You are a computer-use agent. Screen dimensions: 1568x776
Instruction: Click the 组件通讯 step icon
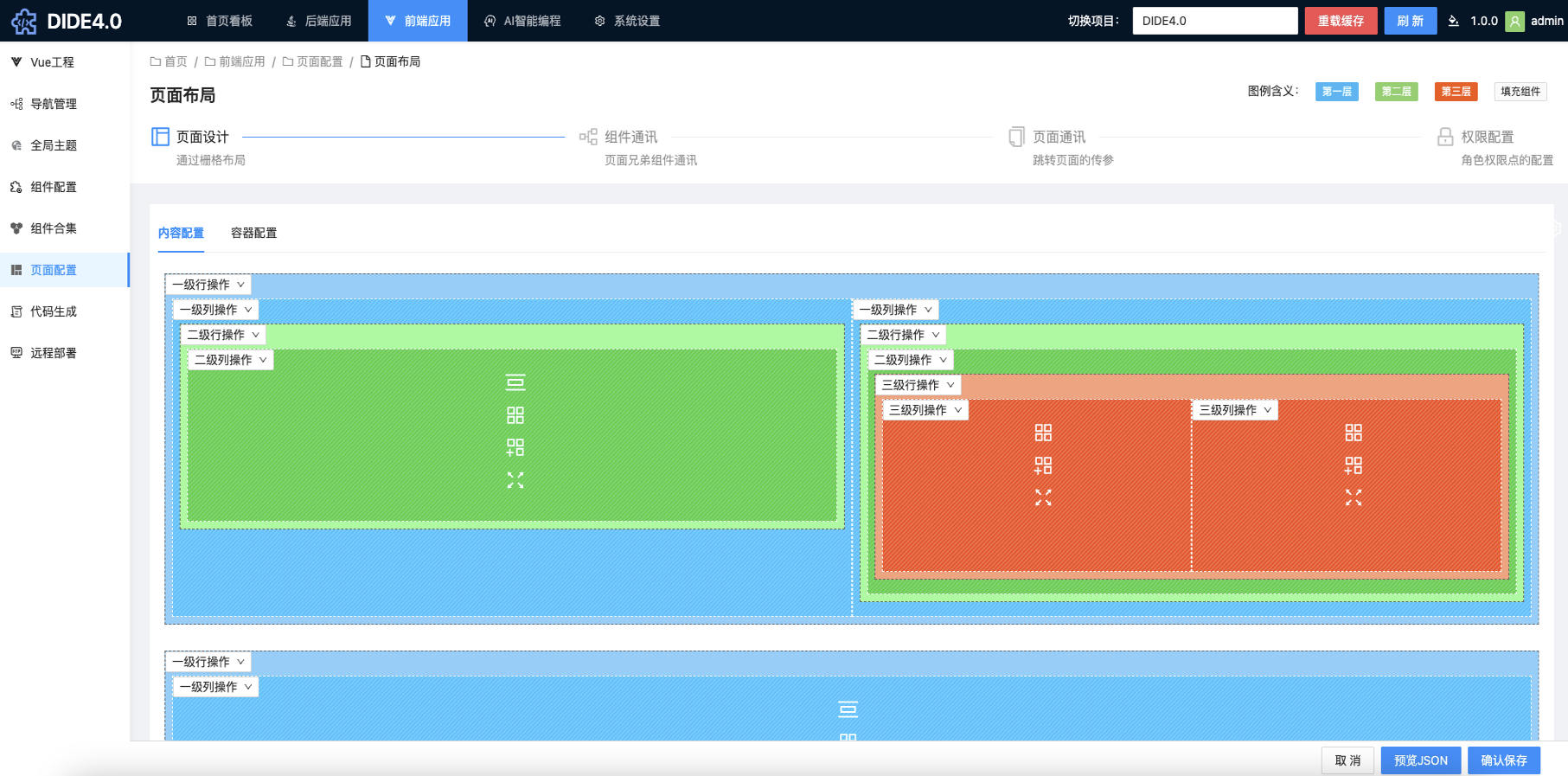coord(588,137)
